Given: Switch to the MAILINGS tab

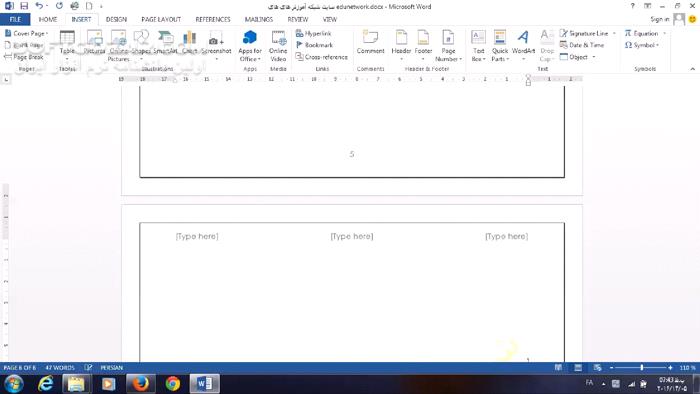Looking at the screenshot, I should click(258, 20).
